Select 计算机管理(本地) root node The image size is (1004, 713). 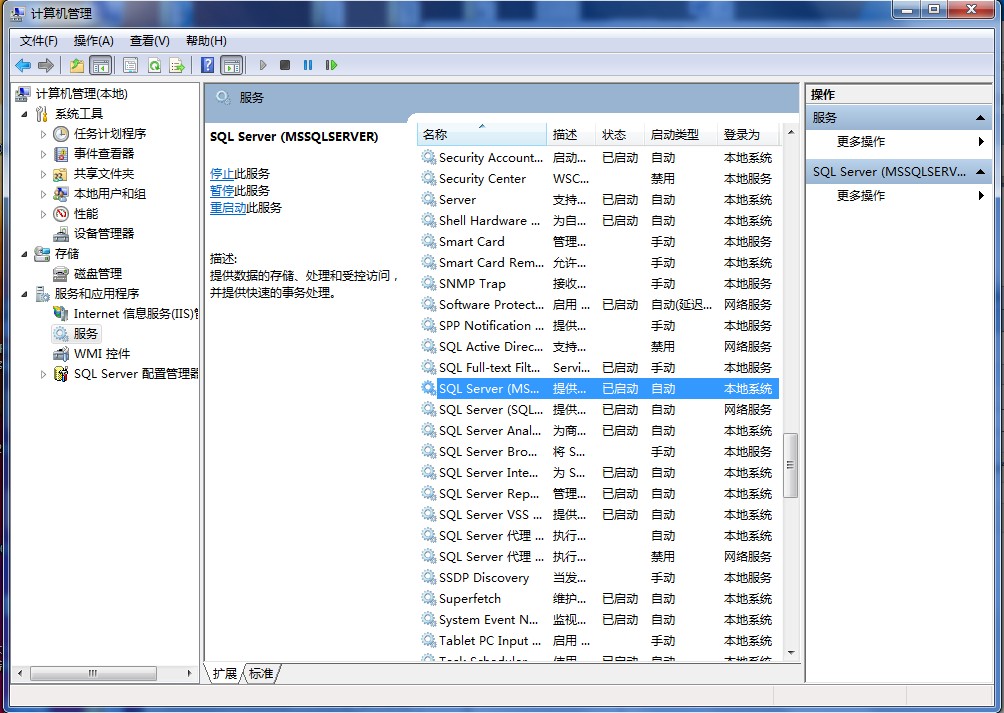pos(81,93)
